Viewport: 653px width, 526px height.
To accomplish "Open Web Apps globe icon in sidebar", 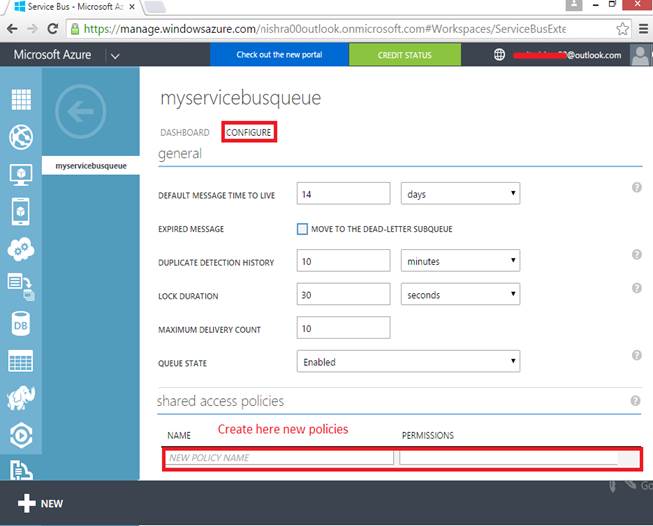I will pos(21,137).
